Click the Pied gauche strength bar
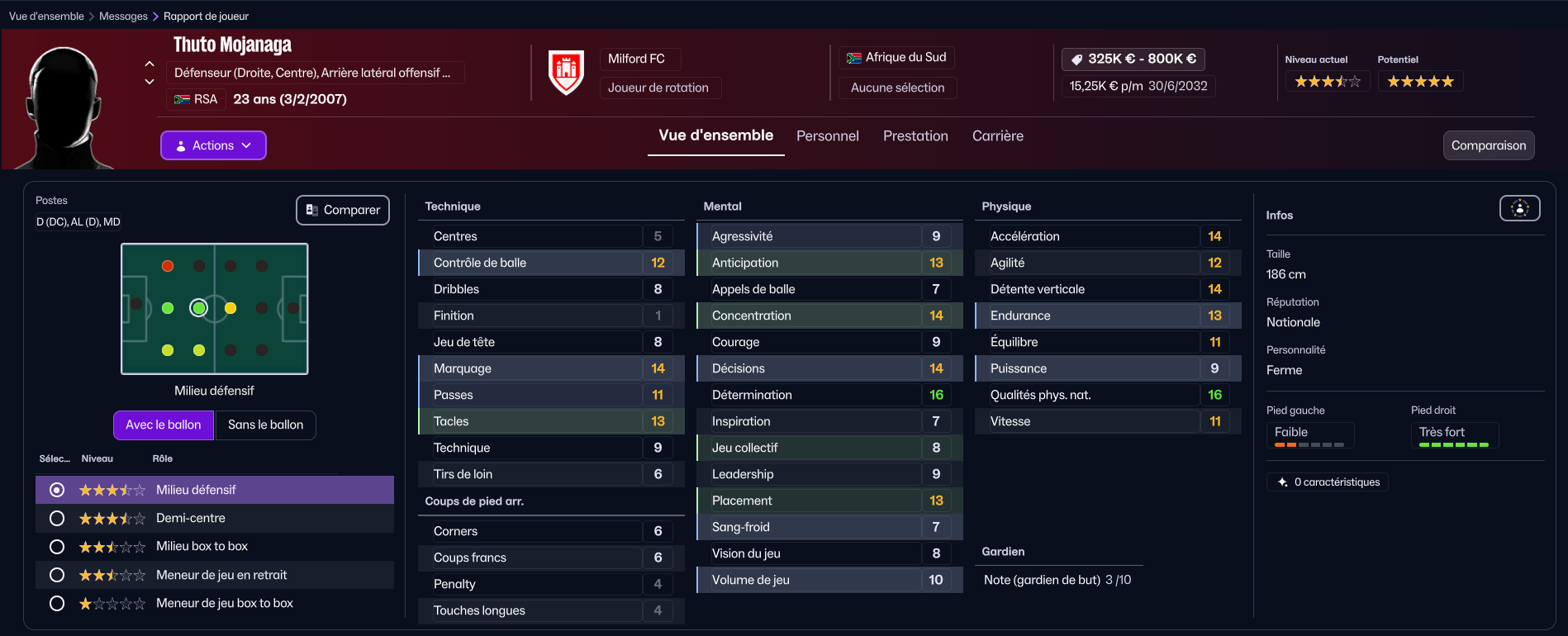 click(1309, 445)
